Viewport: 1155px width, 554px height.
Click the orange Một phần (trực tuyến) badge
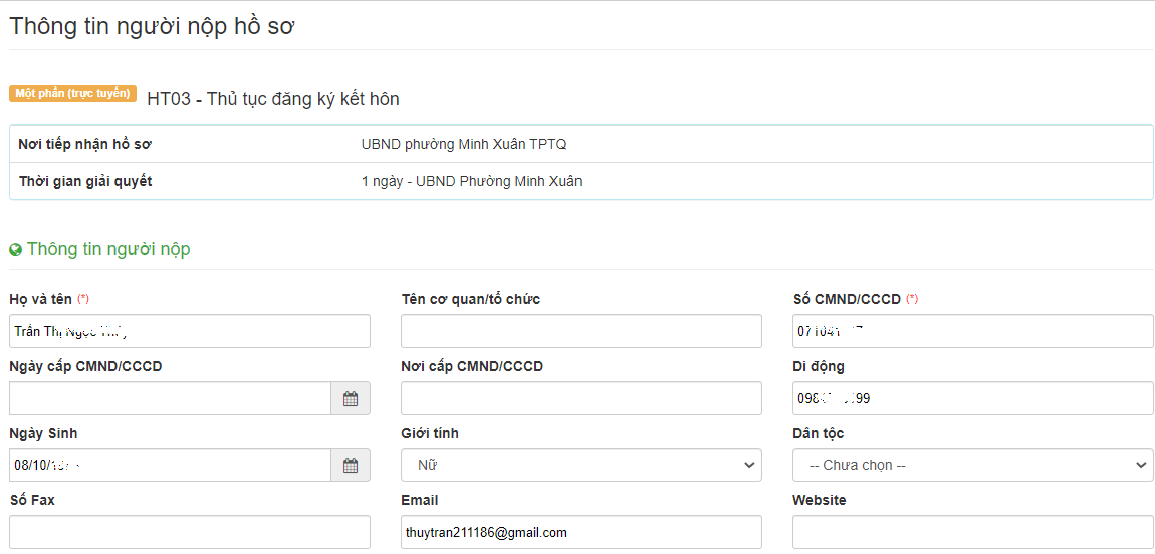point(73,94)
